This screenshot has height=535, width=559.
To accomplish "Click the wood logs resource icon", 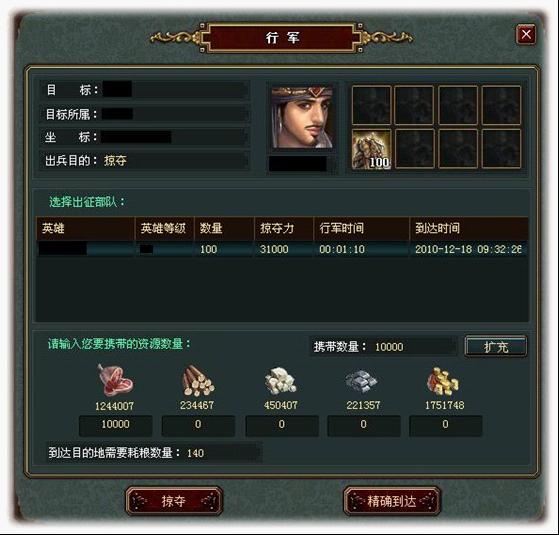I will (198, 381).
